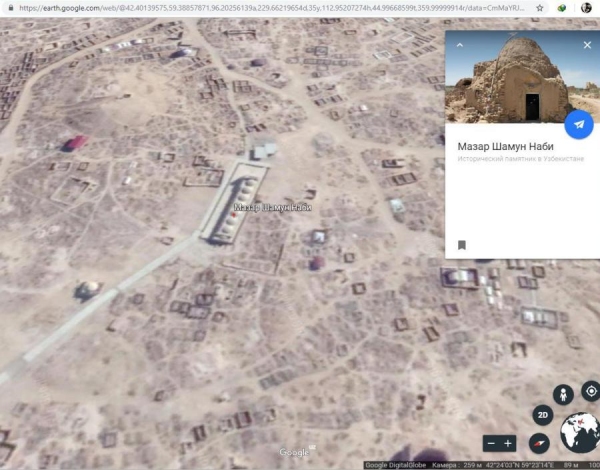Click the Мазар Шамун Наби map label
Screen dimensions: 600x470
pos(273,208)
